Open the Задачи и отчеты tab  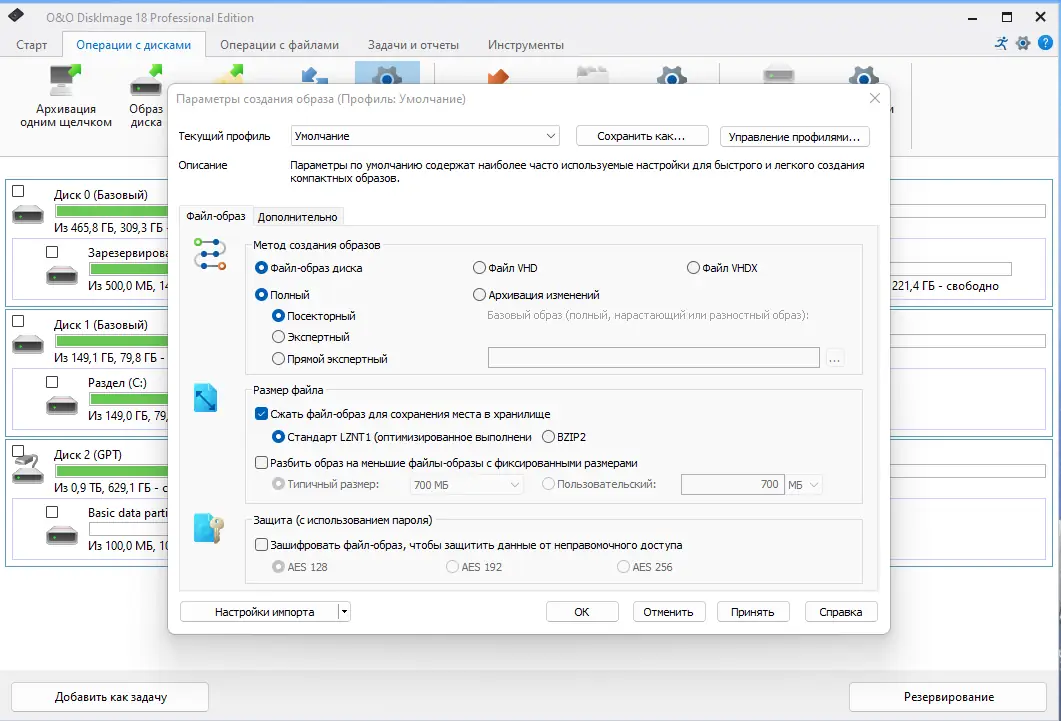point(413,45)
